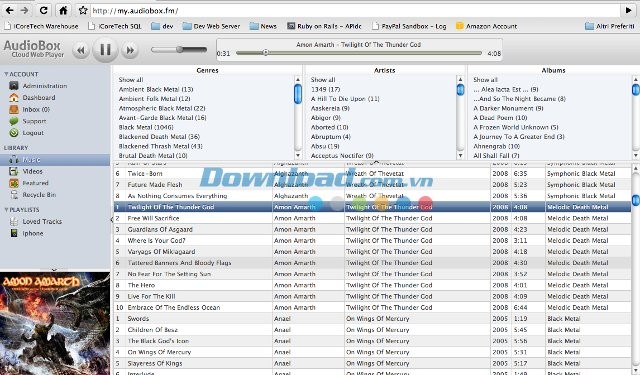
Task: Click the address bar URL field
Action: coord(355,11)
